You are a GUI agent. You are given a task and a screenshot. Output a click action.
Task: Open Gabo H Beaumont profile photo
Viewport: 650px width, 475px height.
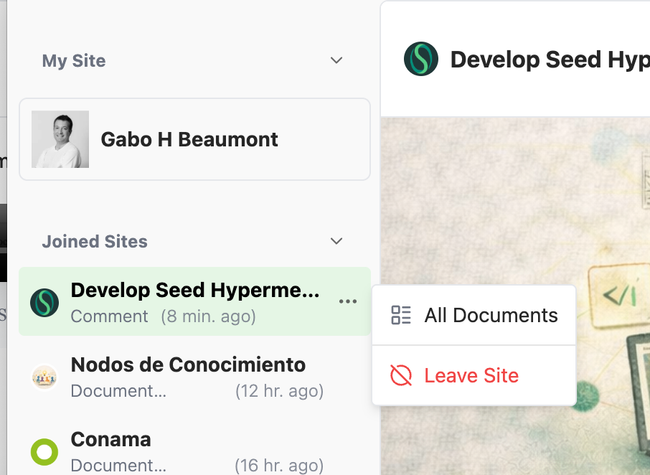pyautogui.click(x=60, y=139)
